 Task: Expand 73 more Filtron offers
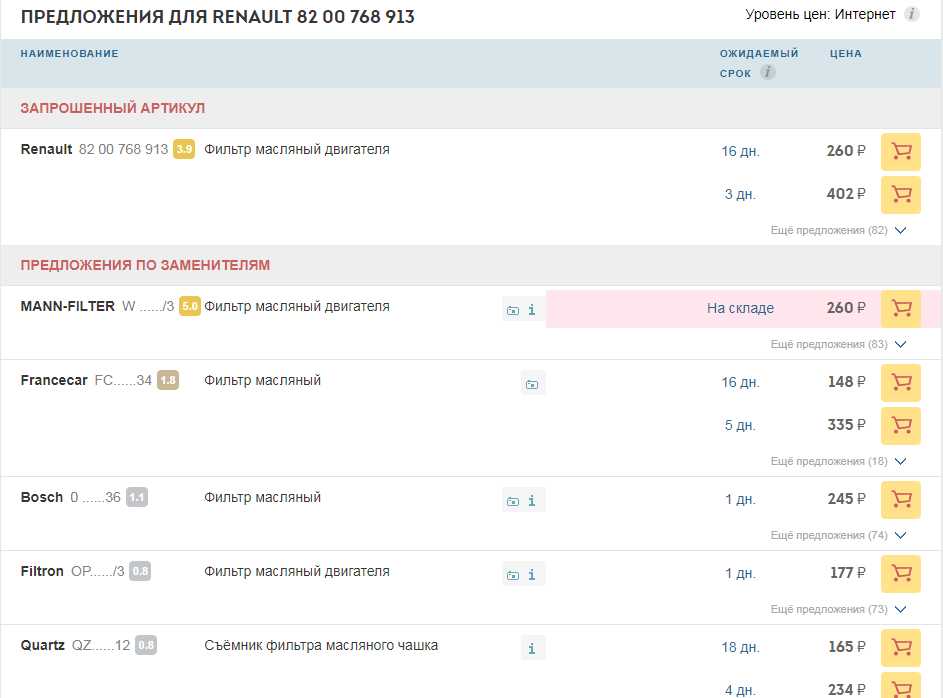tap(838, 609)
